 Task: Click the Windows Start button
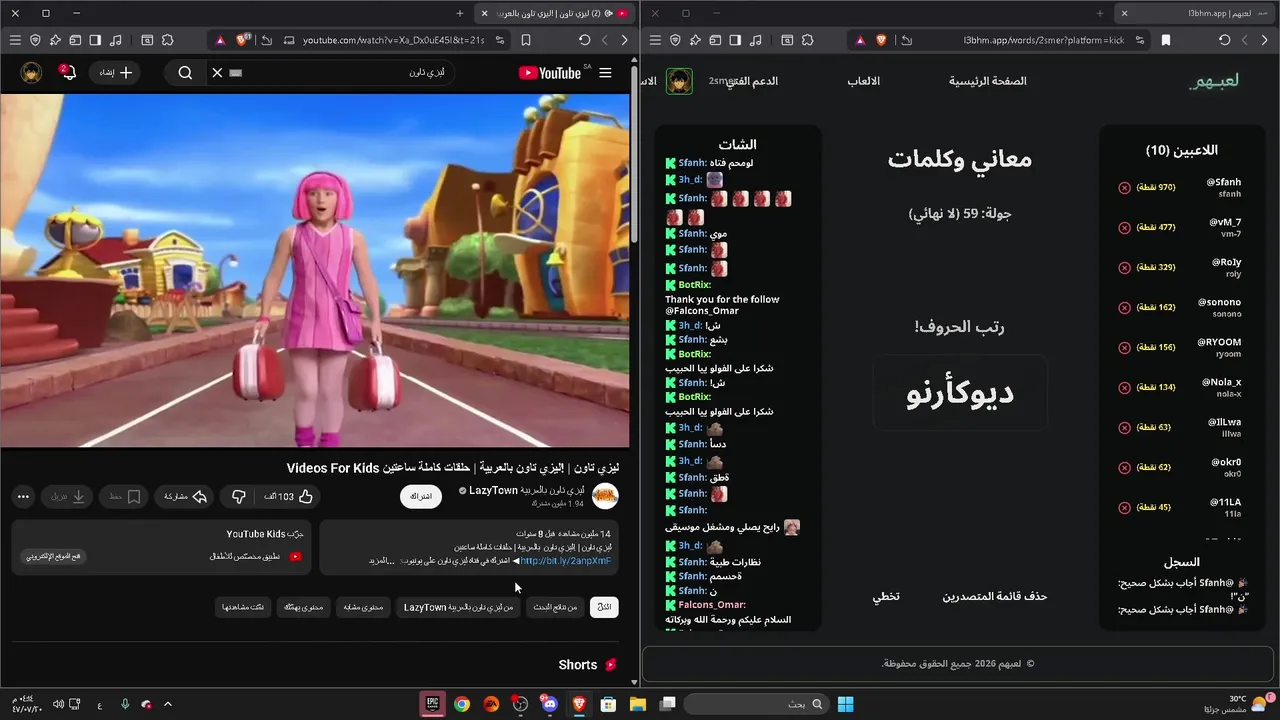tap(846, 704)
